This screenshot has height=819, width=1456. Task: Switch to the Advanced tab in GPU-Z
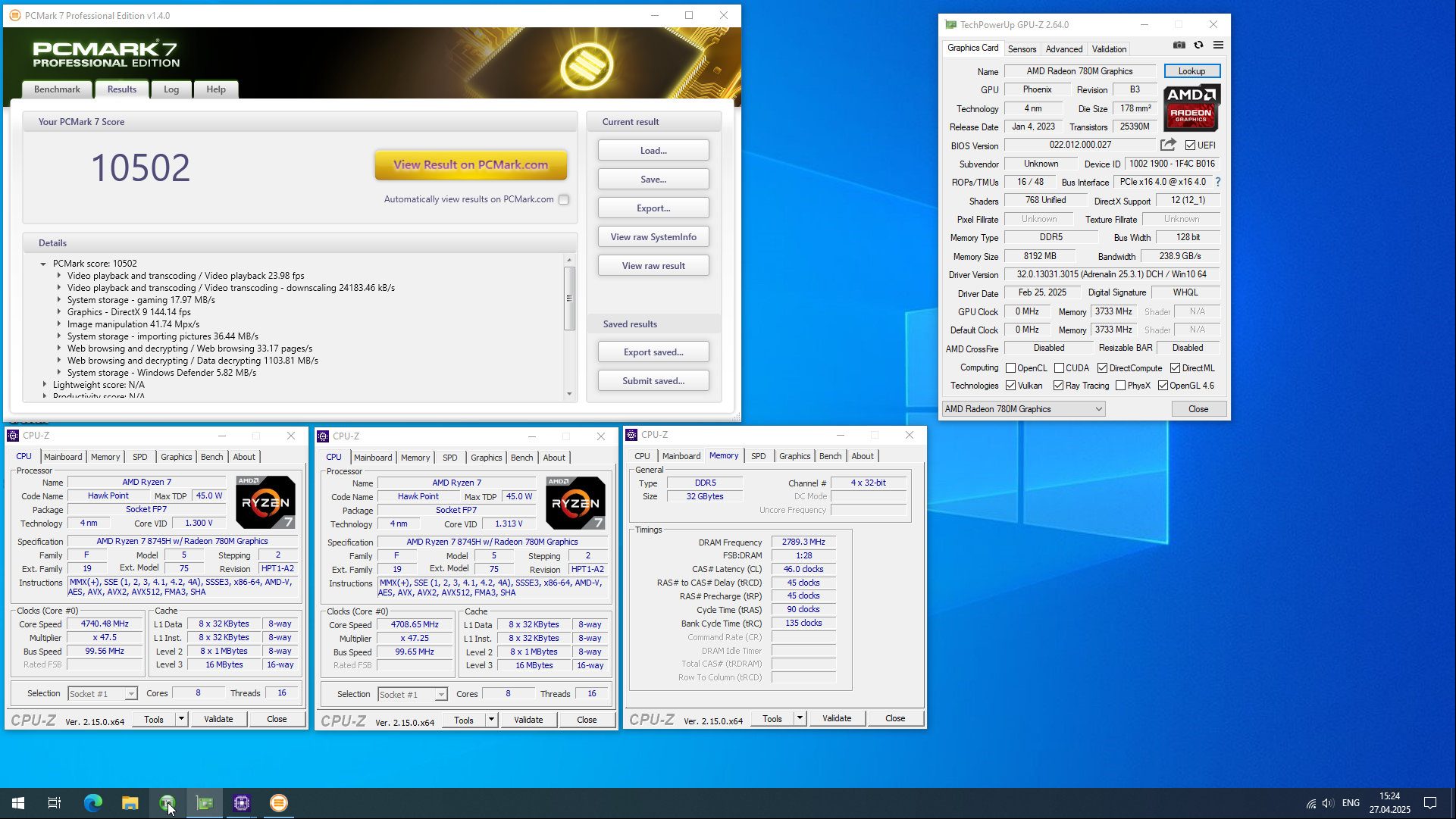coord(1063,49)
